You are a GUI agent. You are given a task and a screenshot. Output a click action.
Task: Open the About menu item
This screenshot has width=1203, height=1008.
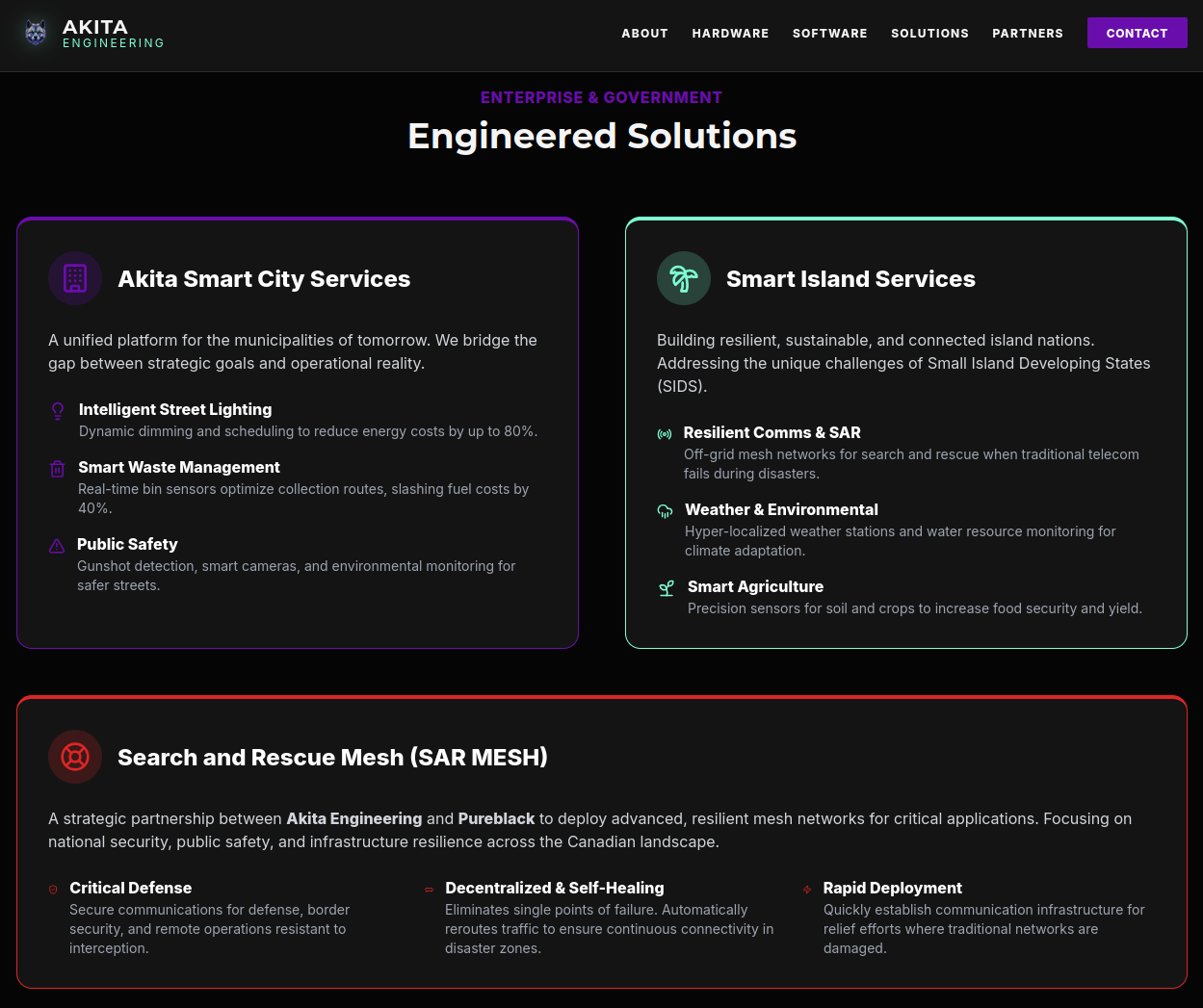point(644,33)
